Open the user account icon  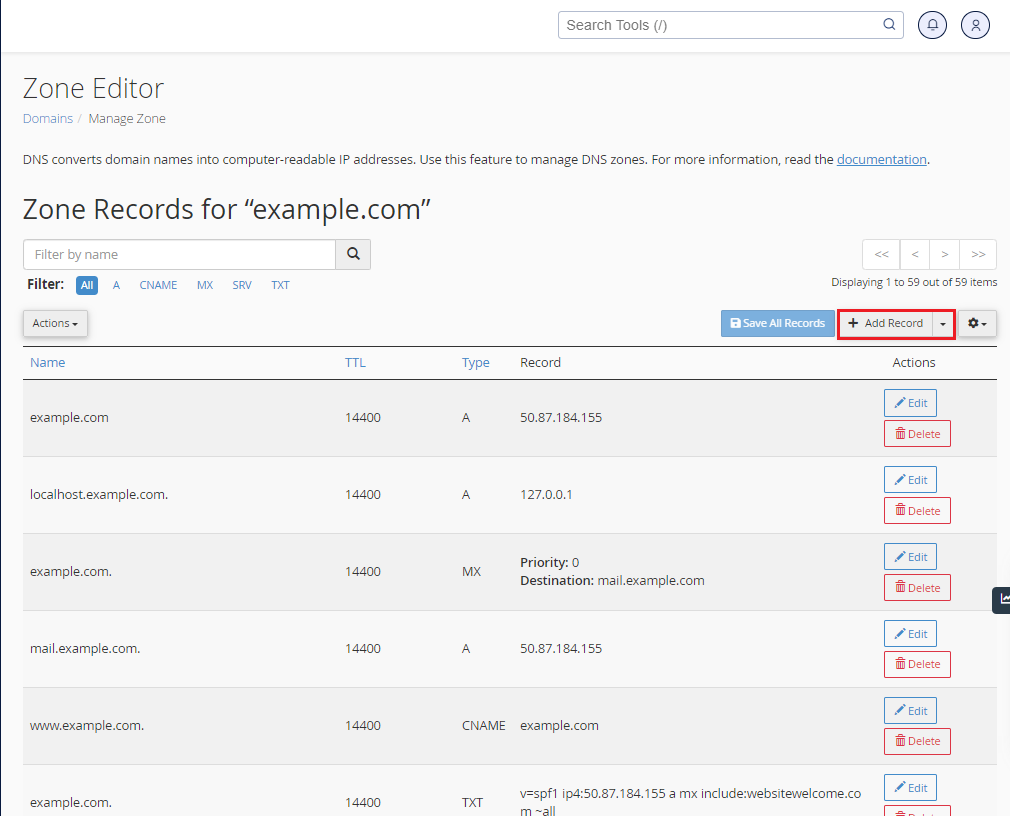tap(975, 25)
